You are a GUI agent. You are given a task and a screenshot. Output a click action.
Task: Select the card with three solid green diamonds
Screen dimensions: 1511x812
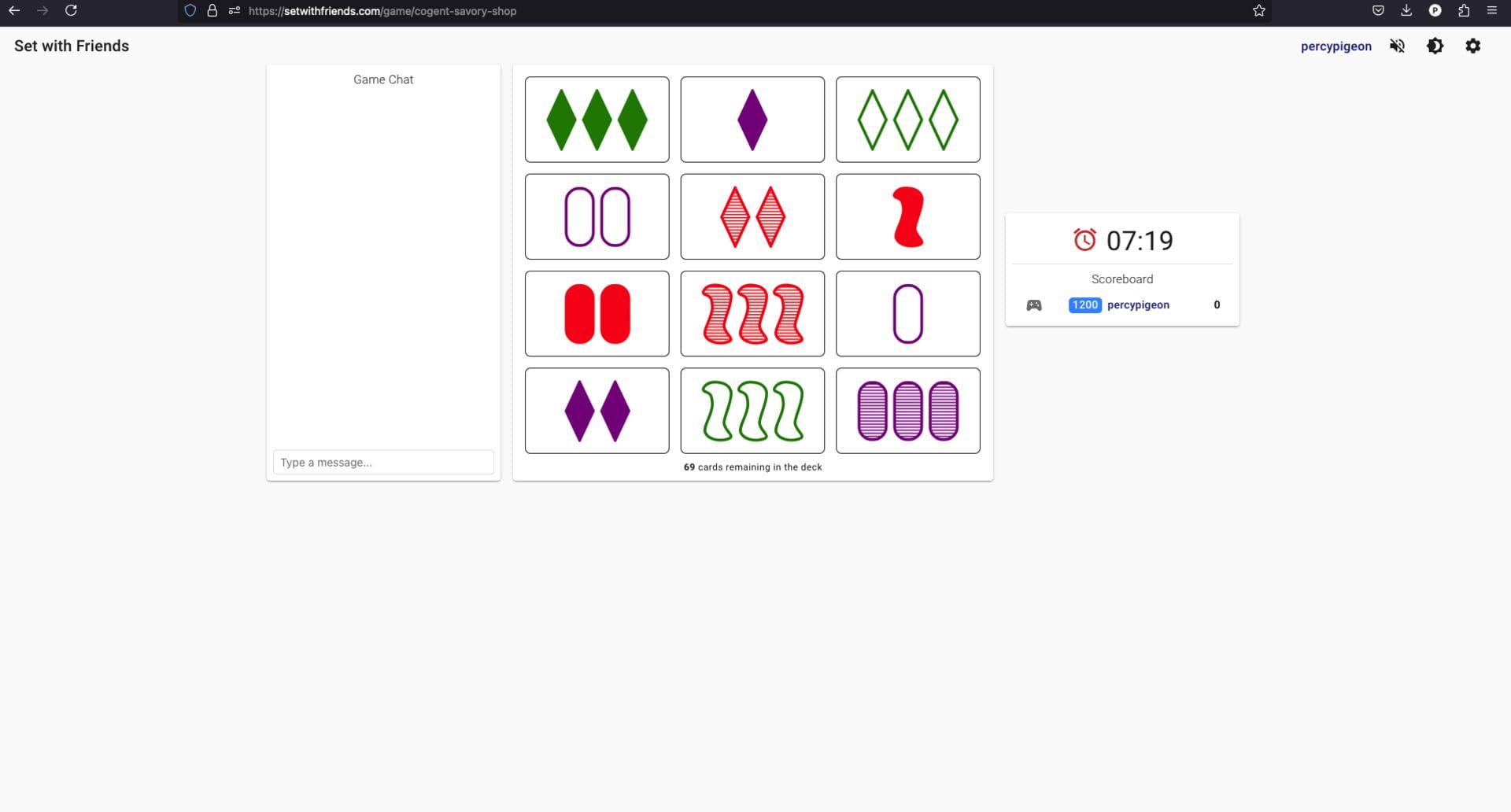tap(596, 119)
